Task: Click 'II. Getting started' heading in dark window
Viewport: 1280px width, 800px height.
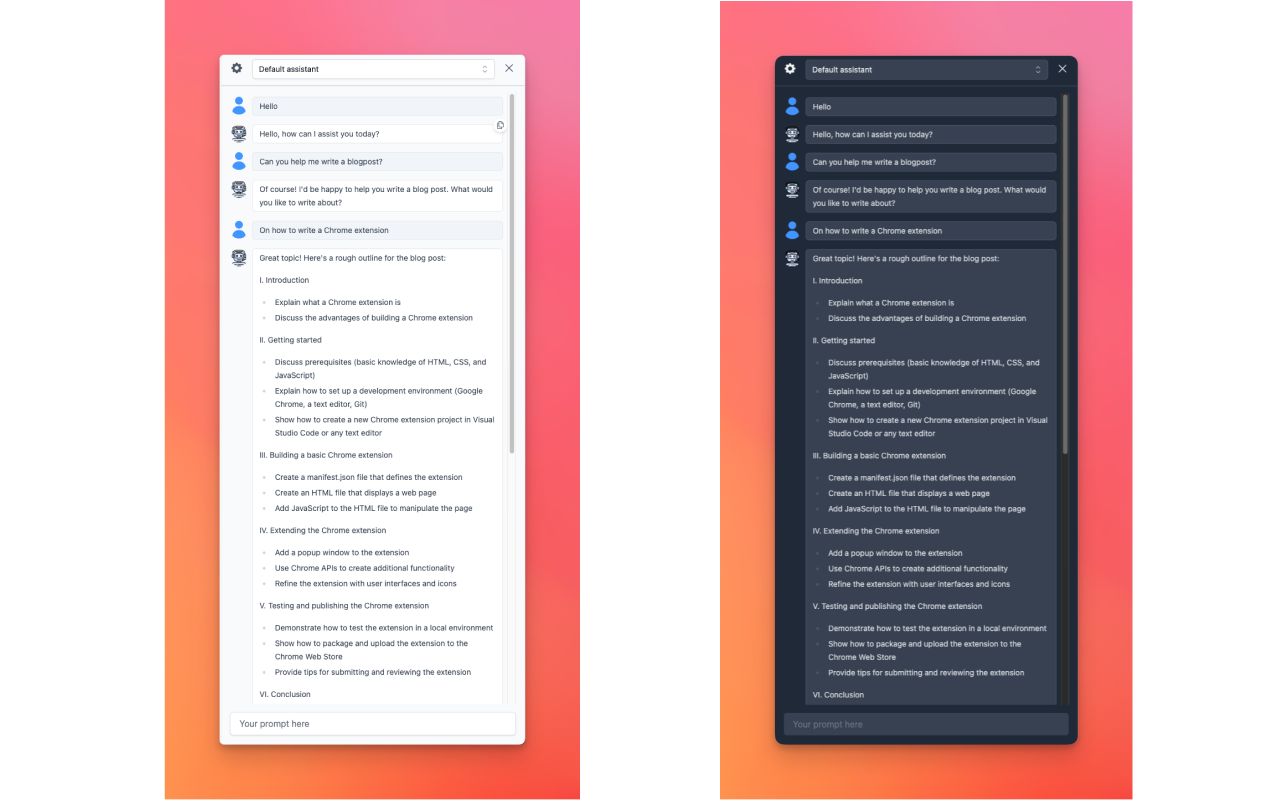Action: pos(844,341)
